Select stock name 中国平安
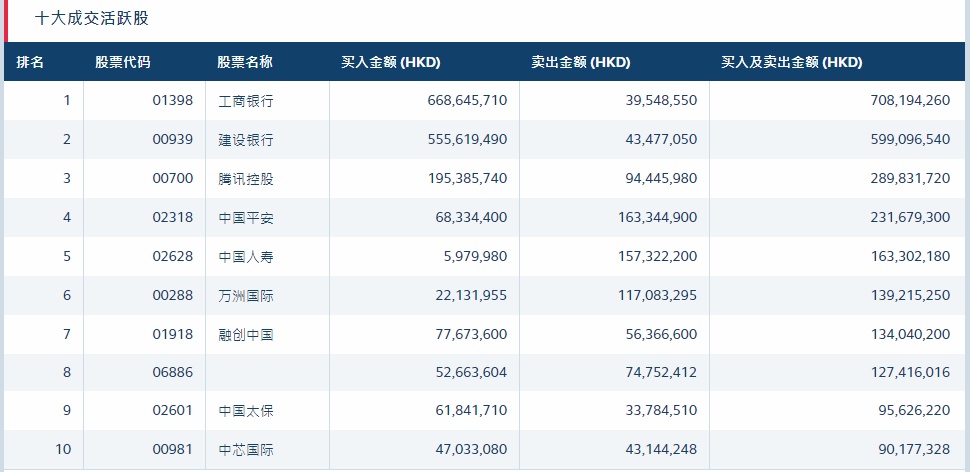The width and height of the screenshot is (970, 472). click(x=246, y=218)
